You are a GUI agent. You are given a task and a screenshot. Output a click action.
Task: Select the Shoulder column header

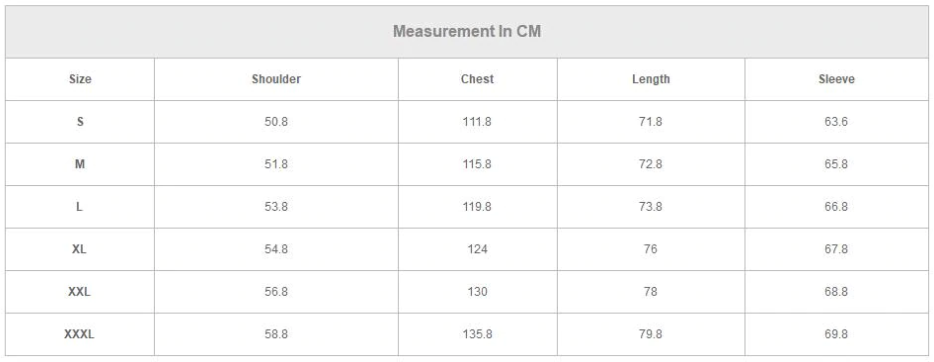[x=276, y=79]
